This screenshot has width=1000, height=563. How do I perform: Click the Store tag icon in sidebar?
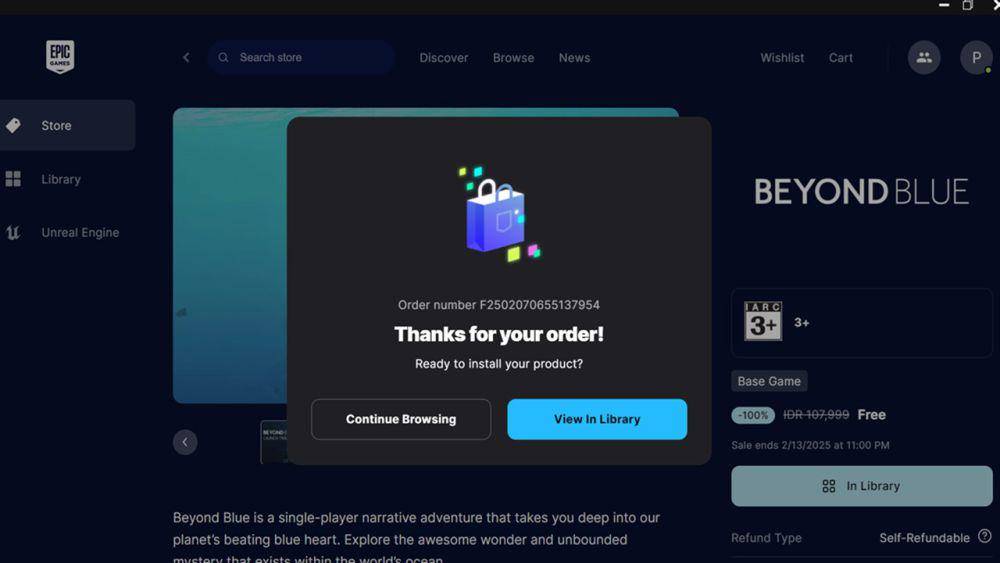pos(13,126)
